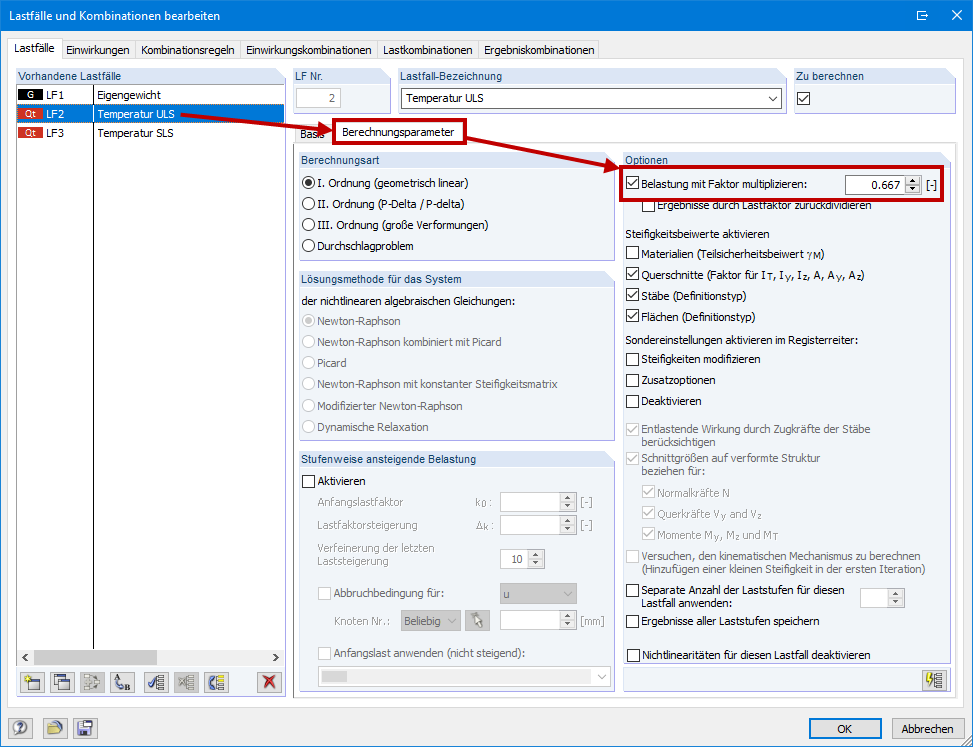The width and height of the screenshot is (973, 747).
Task: Switch to the Einwirkungen tab
Action: click(99, 48)
